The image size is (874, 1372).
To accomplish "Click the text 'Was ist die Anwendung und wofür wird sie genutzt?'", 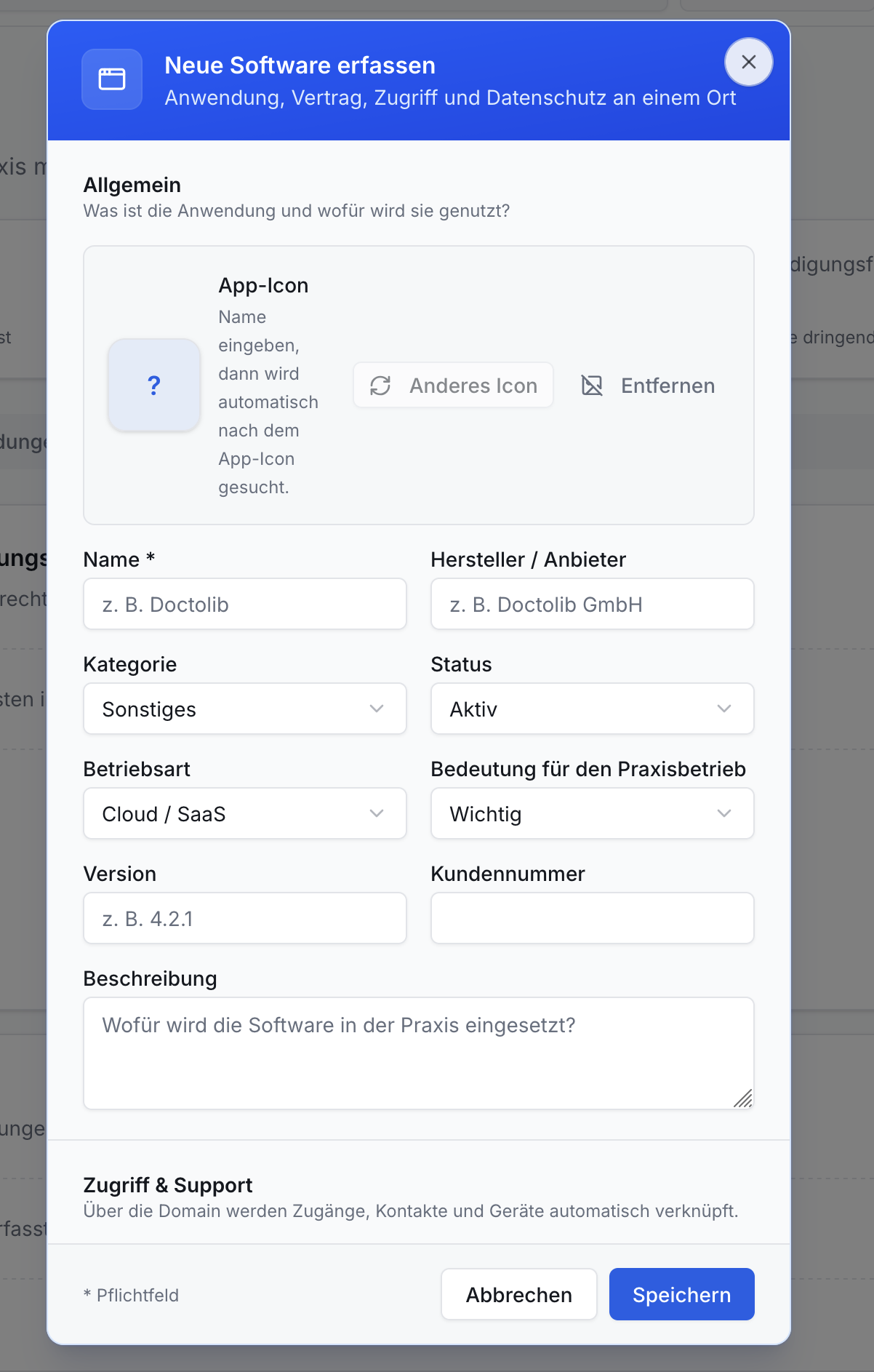I will [297, 211].
